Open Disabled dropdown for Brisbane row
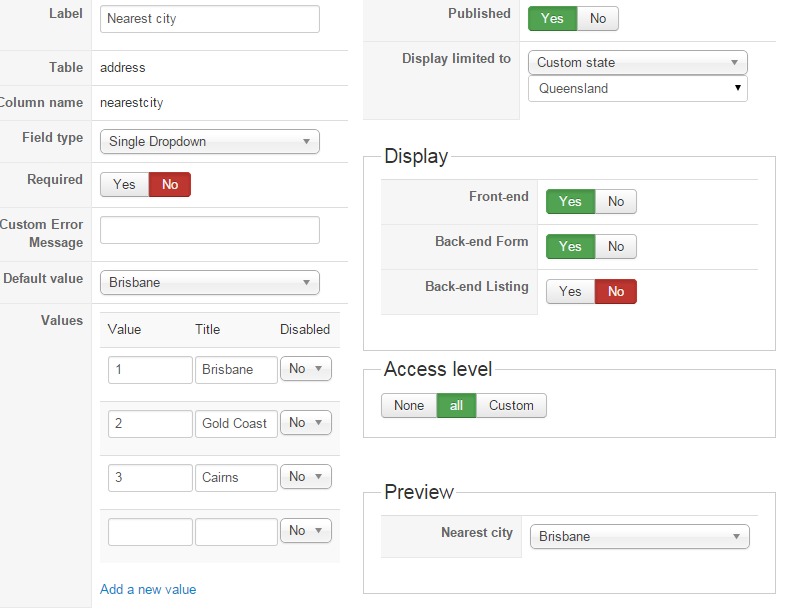Viewport: 786px width, 609px height. click(x=305, y=369)
